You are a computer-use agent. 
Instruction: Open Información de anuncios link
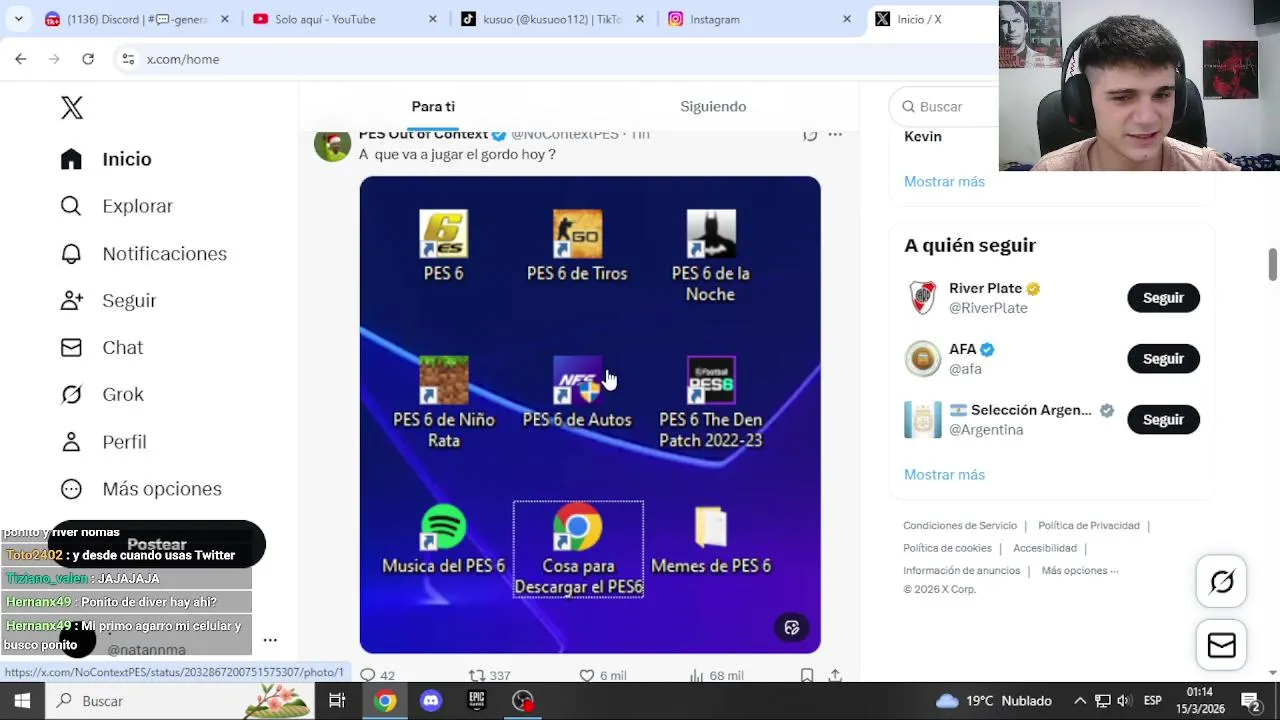(961, 571)
